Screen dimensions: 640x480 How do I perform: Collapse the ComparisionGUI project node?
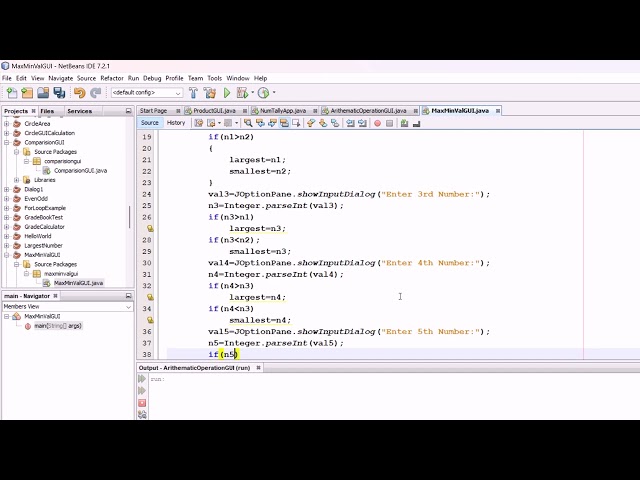7,142
